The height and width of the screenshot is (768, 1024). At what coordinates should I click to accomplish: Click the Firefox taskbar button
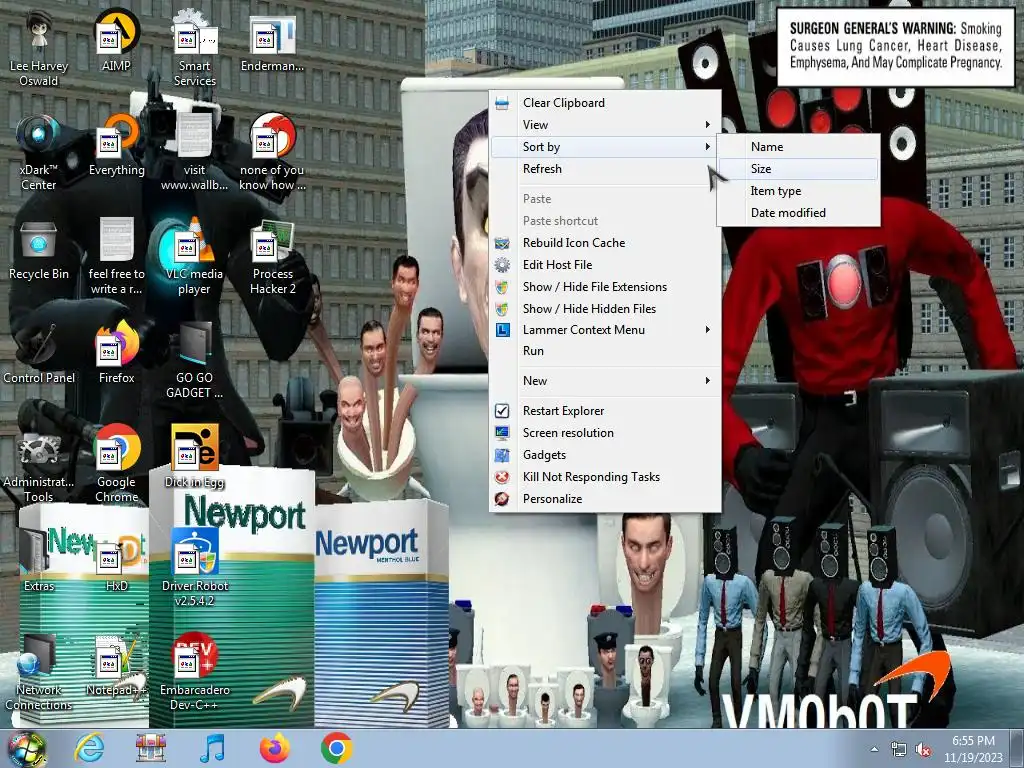tap(275, 749)
